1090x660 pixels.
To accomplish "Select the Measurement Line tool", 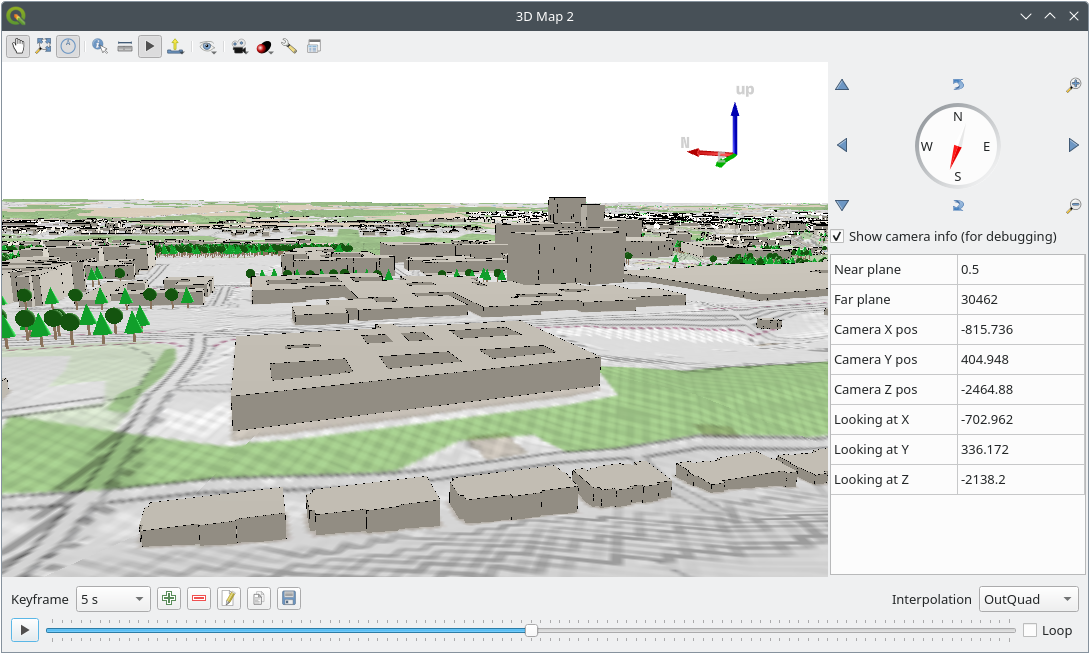I will (x=125, y=46).
